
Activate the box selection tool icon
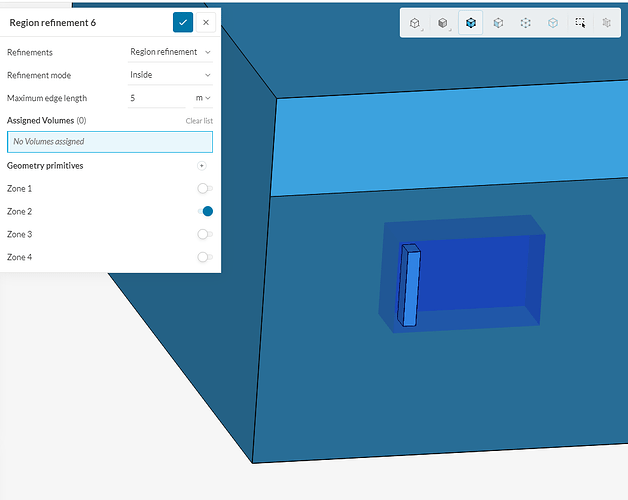coord(580,23)
